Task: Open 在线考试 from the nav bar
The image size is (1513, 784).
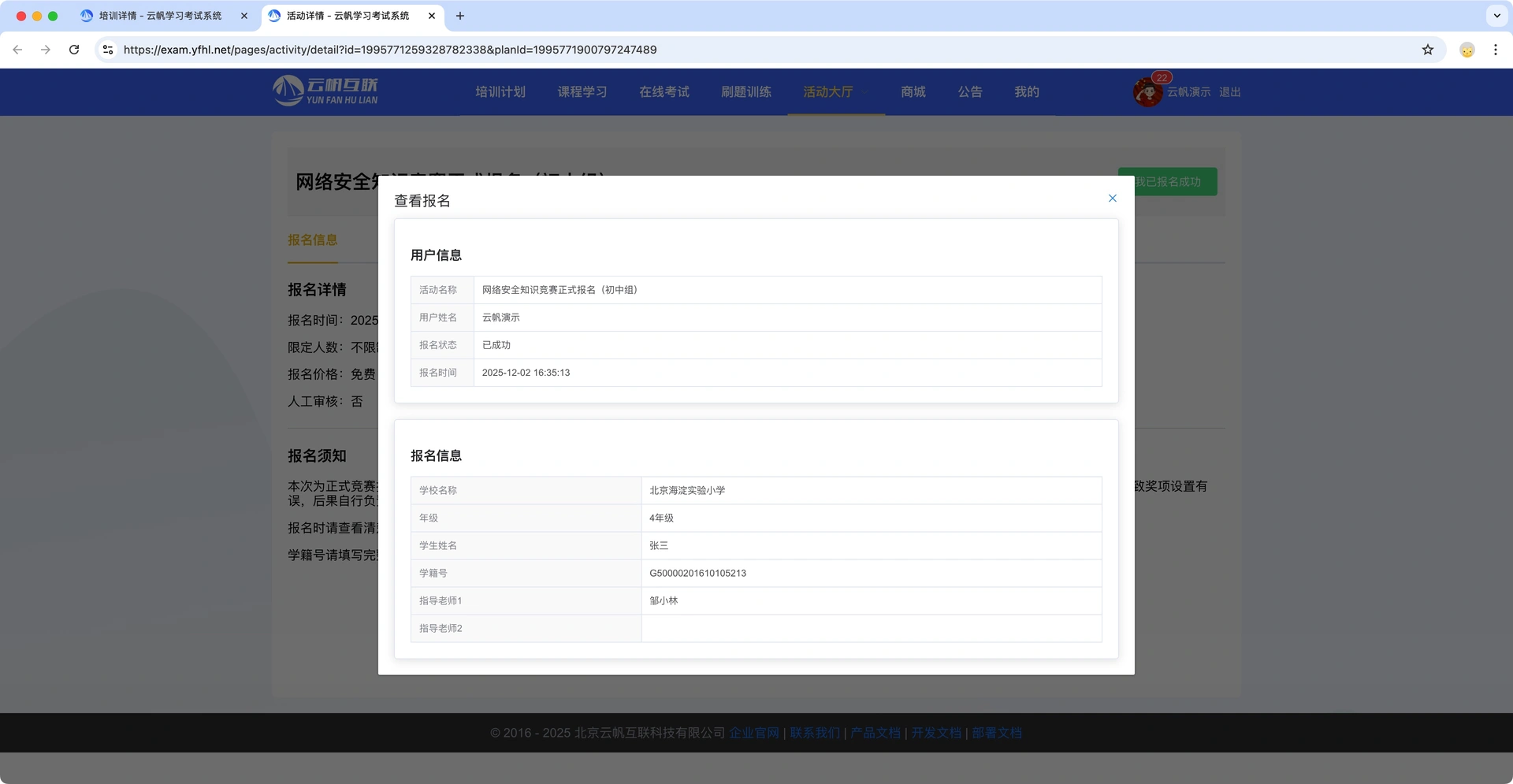Action: point(664,92)
